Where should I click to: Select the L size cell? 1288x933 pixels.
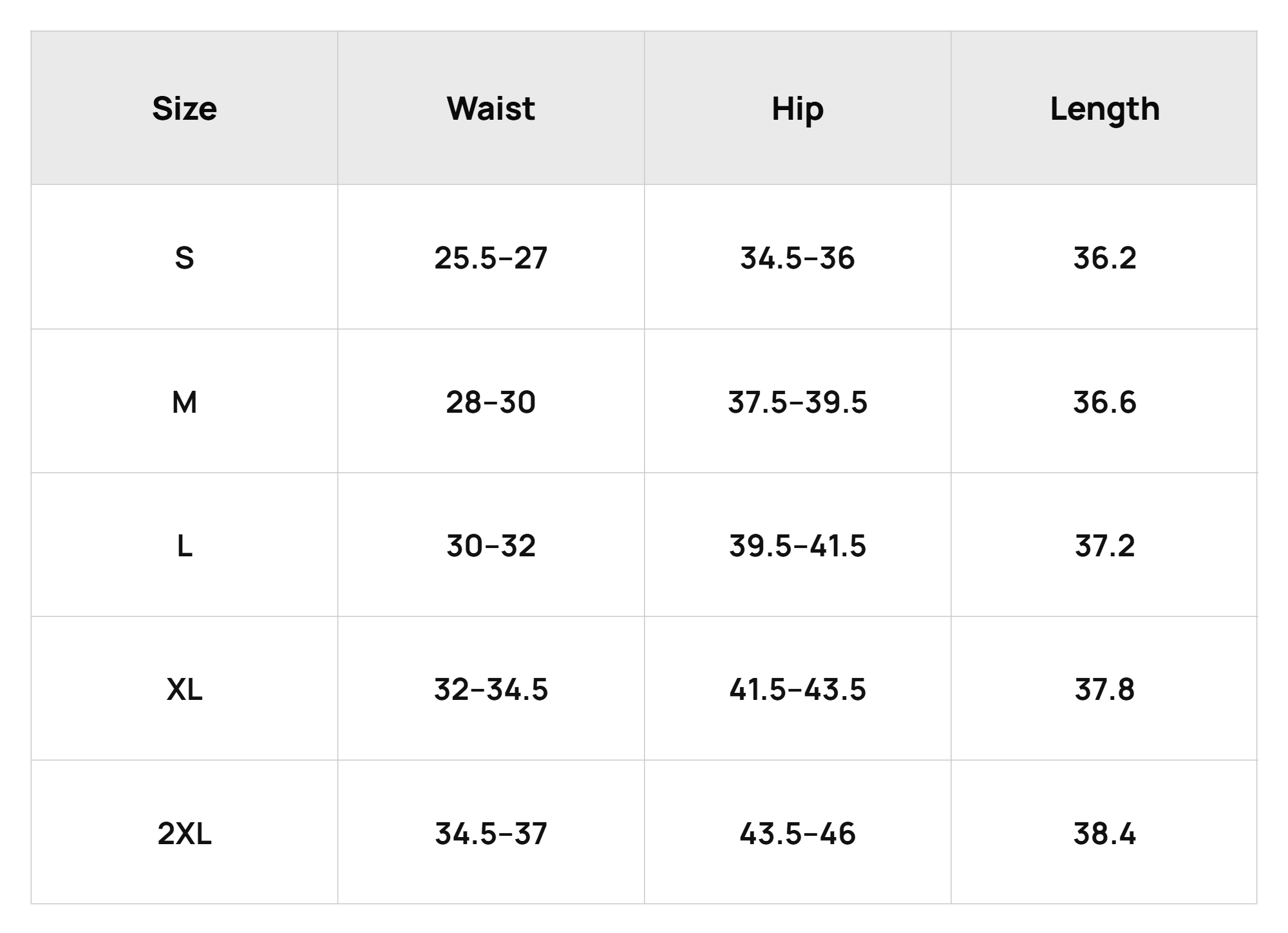click(x=184, y=546)
